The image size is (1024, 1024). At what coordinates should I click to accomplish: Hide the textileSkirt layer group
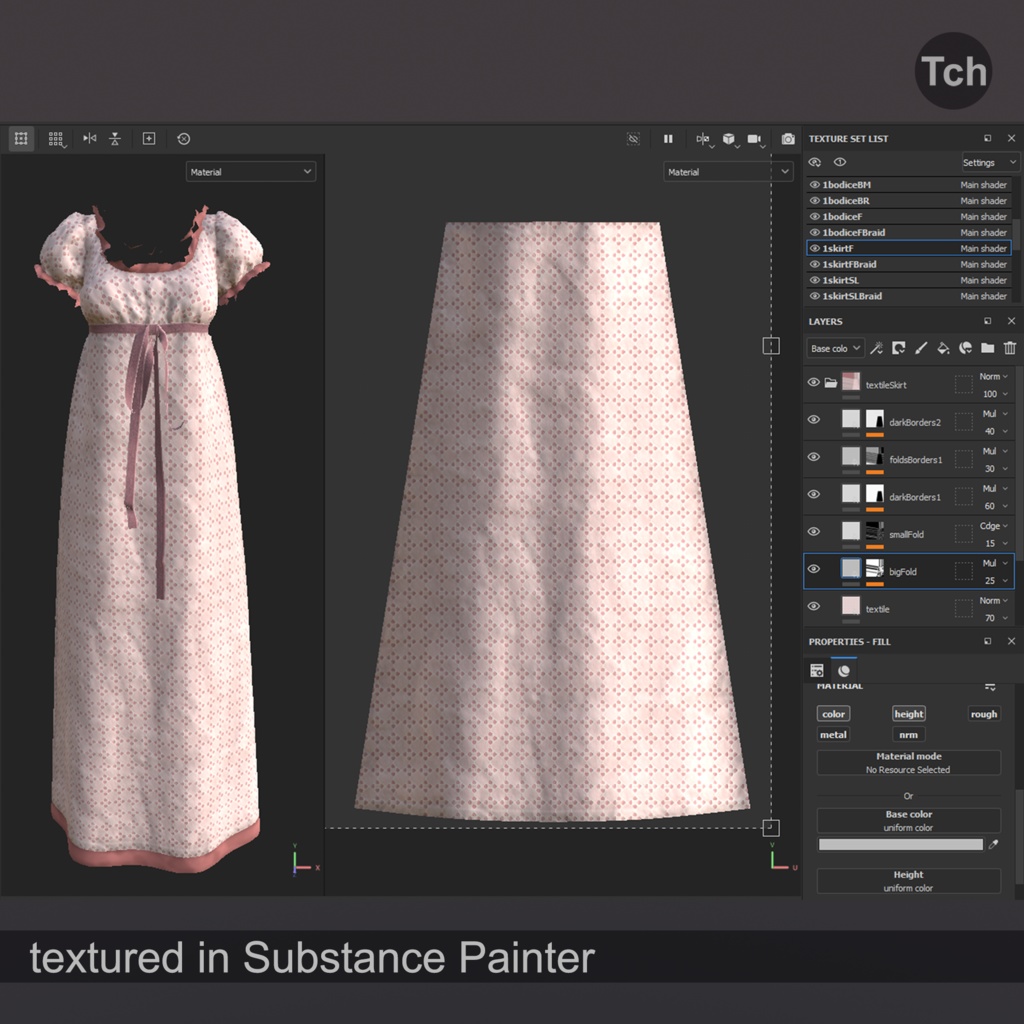click(x=813, y=383)
